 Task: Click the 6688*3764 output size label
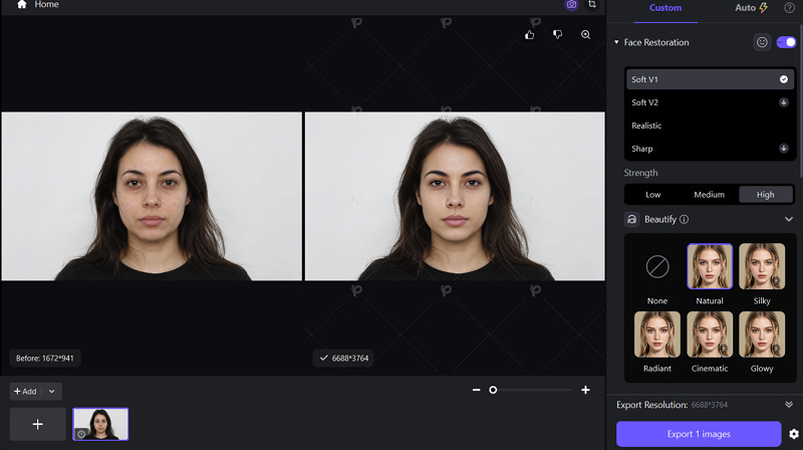(344, 358)
